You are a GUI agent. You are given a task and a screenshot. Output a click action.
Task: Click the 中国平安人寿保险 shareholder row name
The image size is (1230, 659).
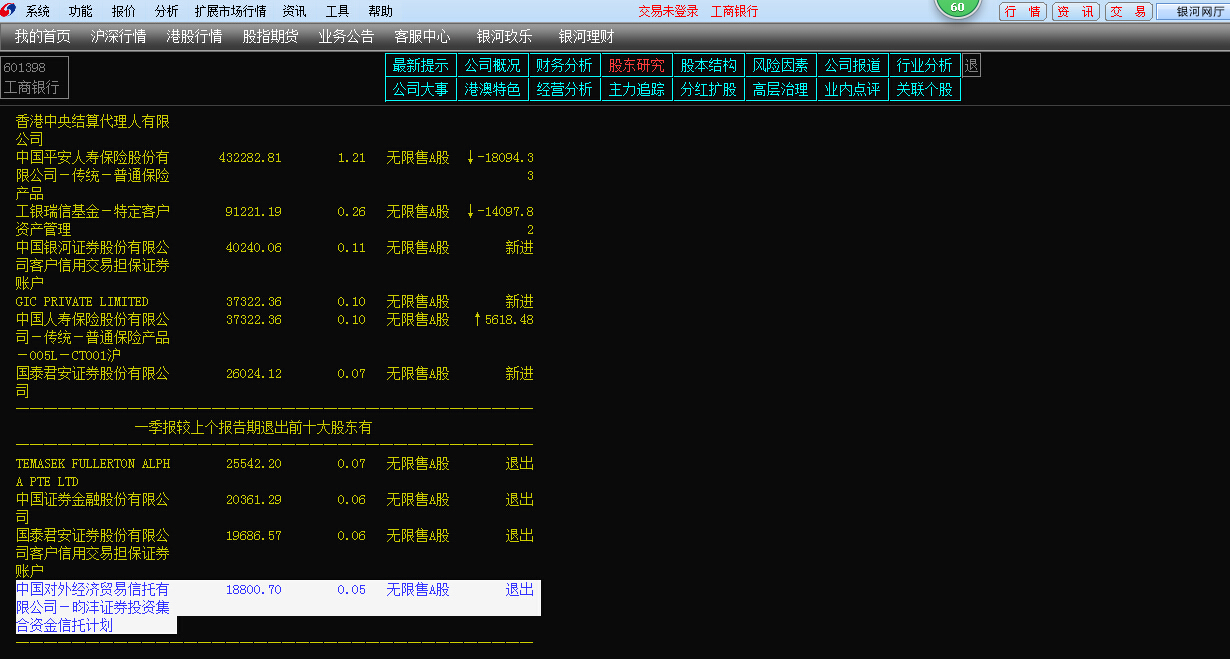(93, 175)
